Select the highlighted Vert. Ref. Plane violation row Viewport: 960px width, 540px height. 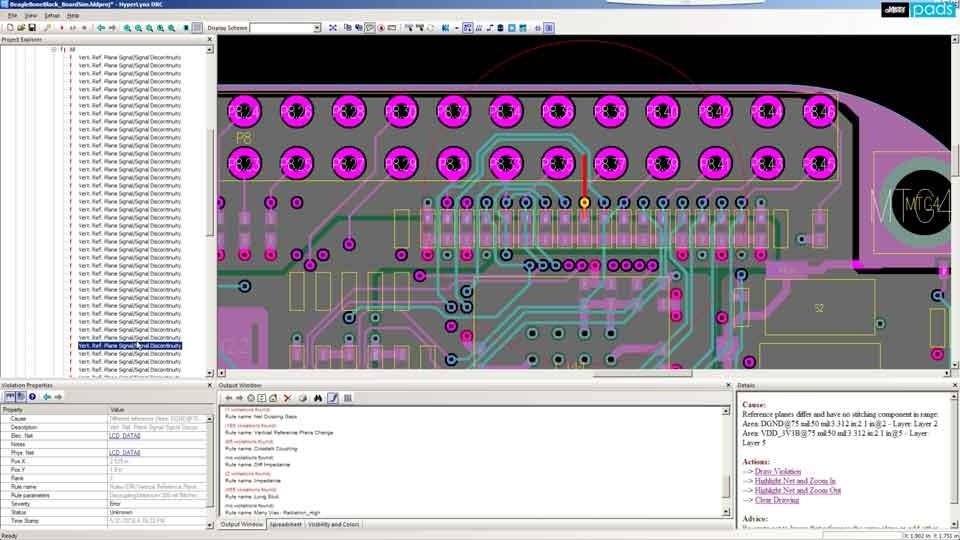[x=130, y=346]
